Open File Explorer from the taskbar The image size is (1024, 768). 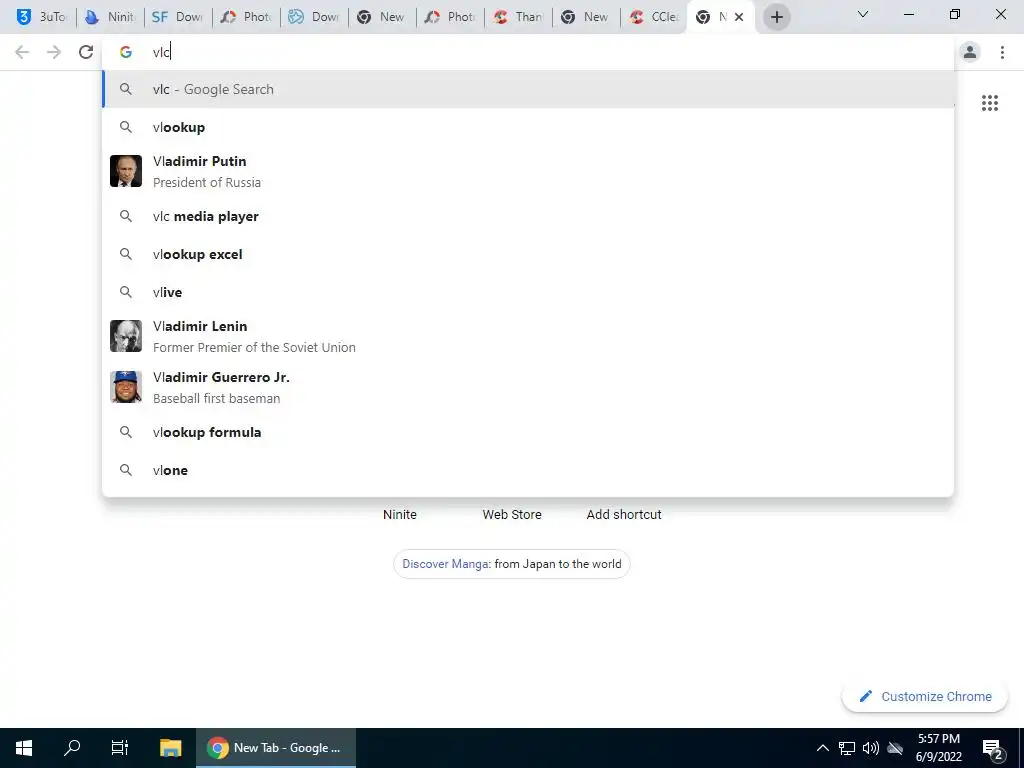point(170,748)
